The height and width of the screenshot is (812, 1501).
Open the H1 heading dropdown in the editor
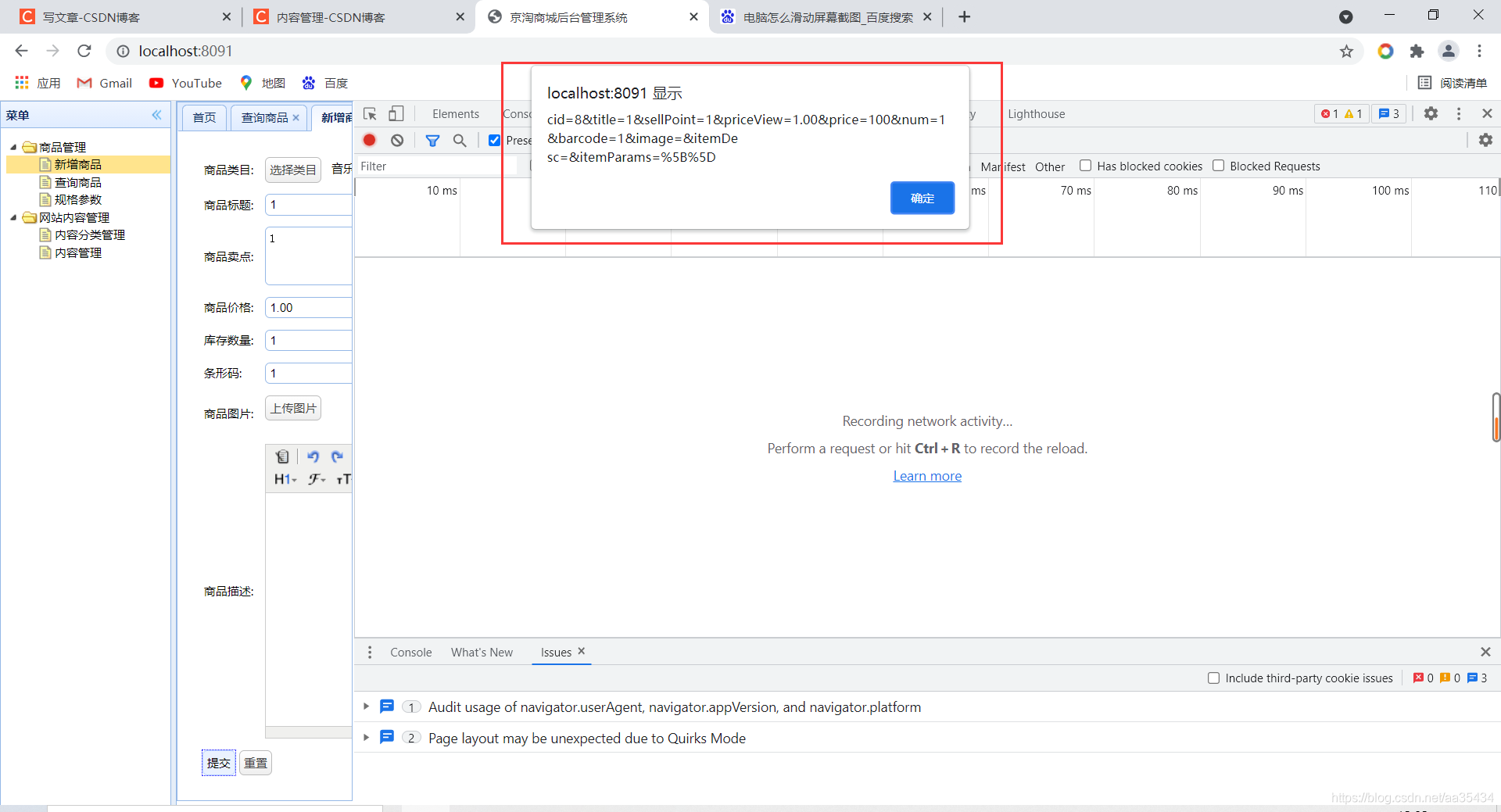(x=285, y=479)
